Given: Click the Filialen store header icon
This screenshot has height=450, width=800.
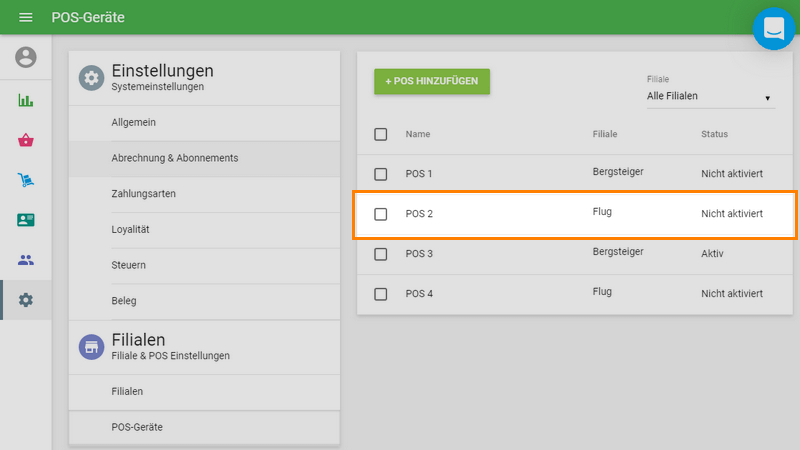Looking at the screenshot, I should (91, 347).
